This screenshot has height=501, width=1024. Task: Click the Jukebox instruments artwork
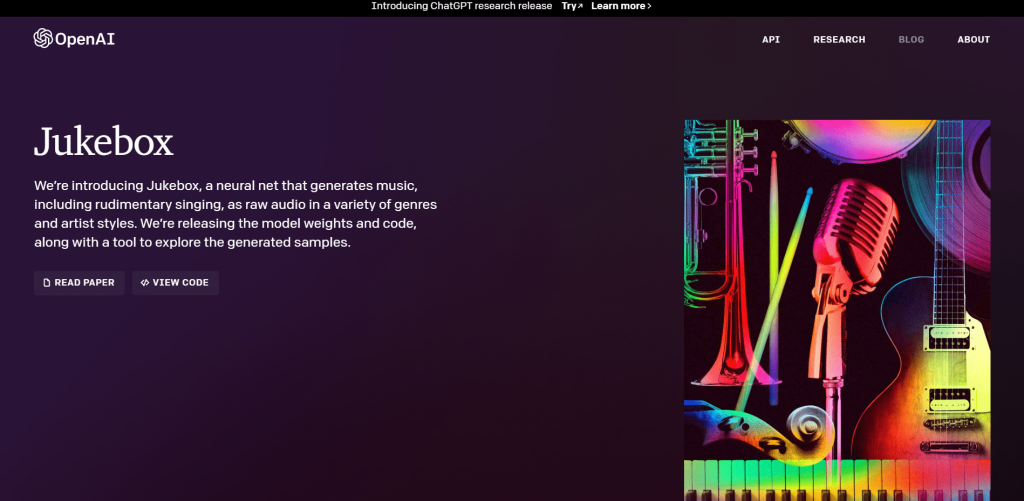click(837, 310)
